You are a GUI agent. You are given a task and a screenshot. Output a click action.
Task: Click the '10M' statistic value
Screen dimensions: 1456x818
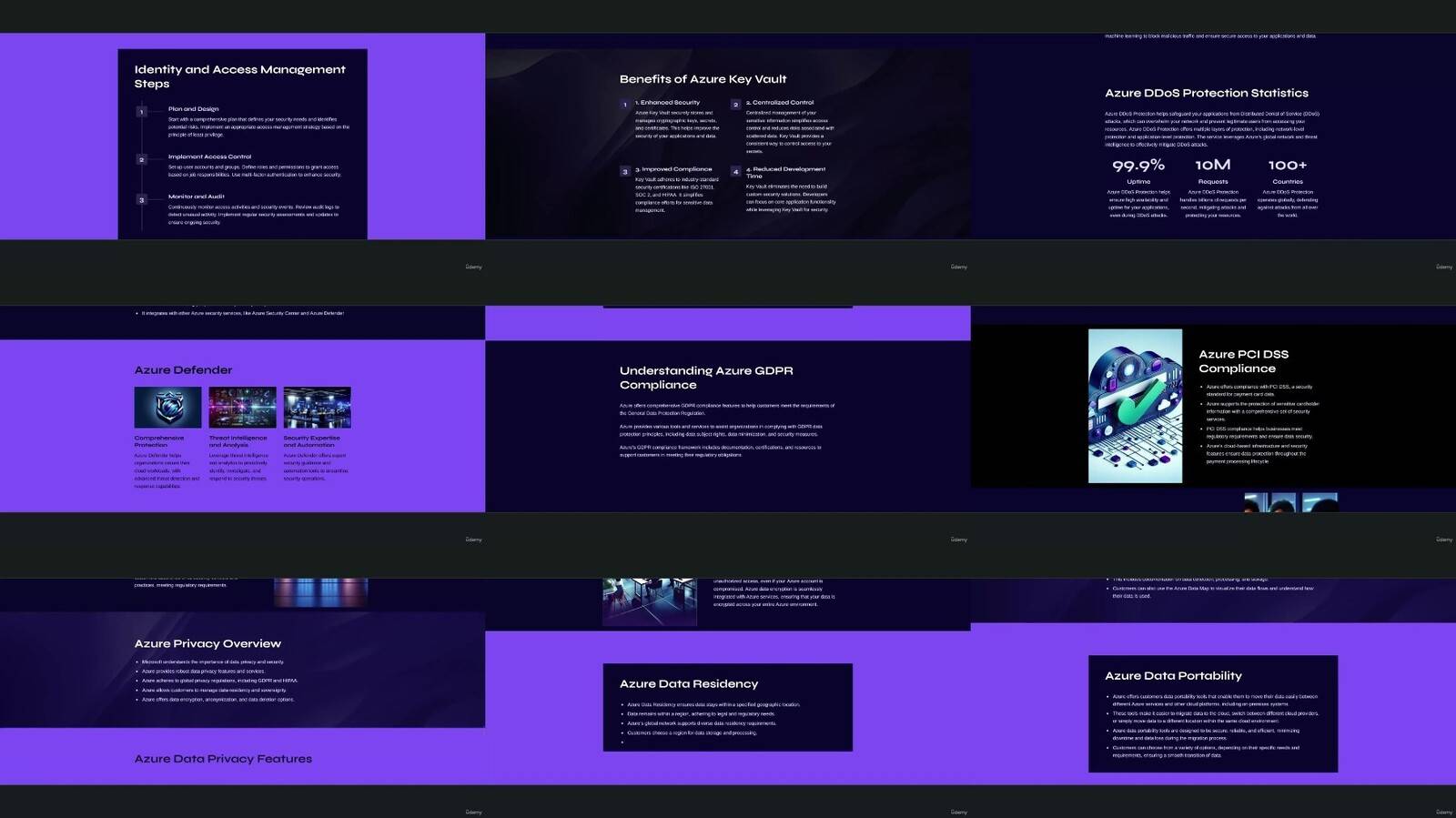(1213, 165)
